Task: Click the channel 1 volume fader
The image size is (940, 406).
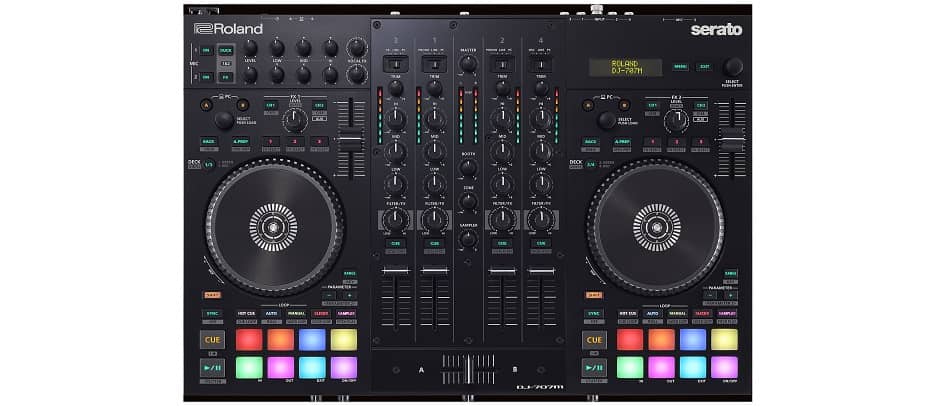Action: 435,271
